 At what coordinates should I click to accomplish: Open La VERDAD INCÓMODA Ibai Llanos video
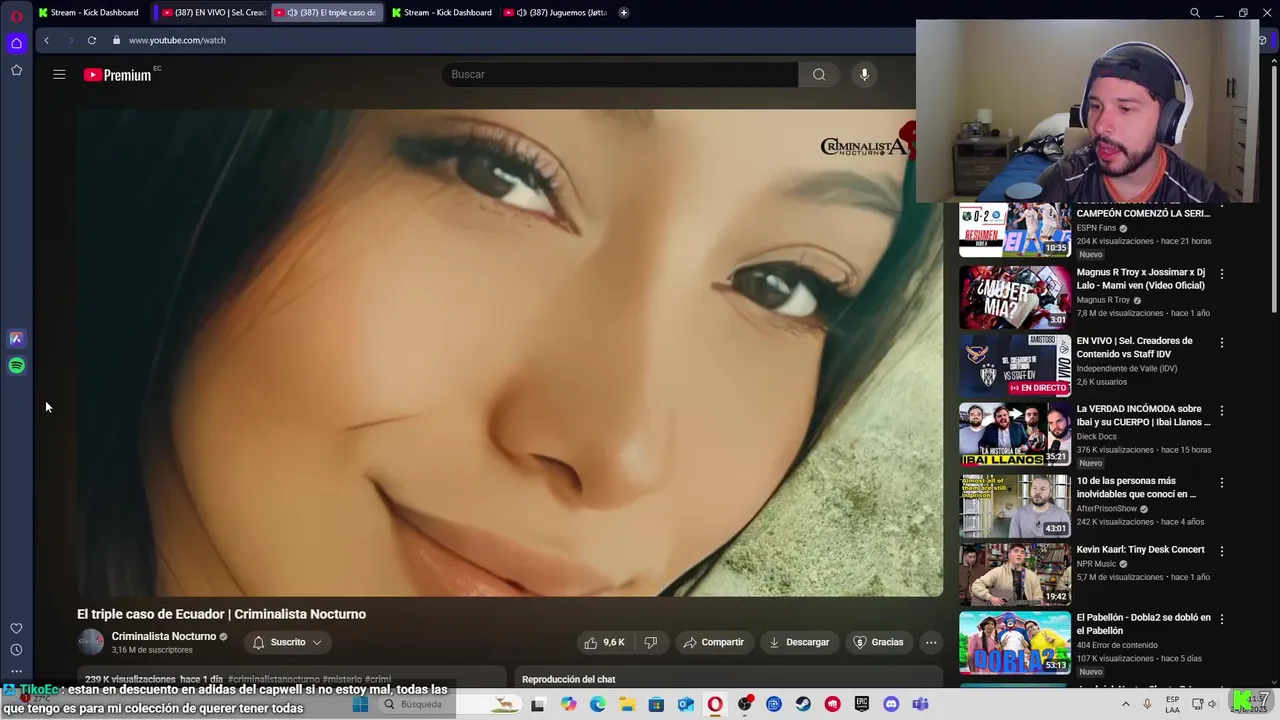(x=1015, y=435)
